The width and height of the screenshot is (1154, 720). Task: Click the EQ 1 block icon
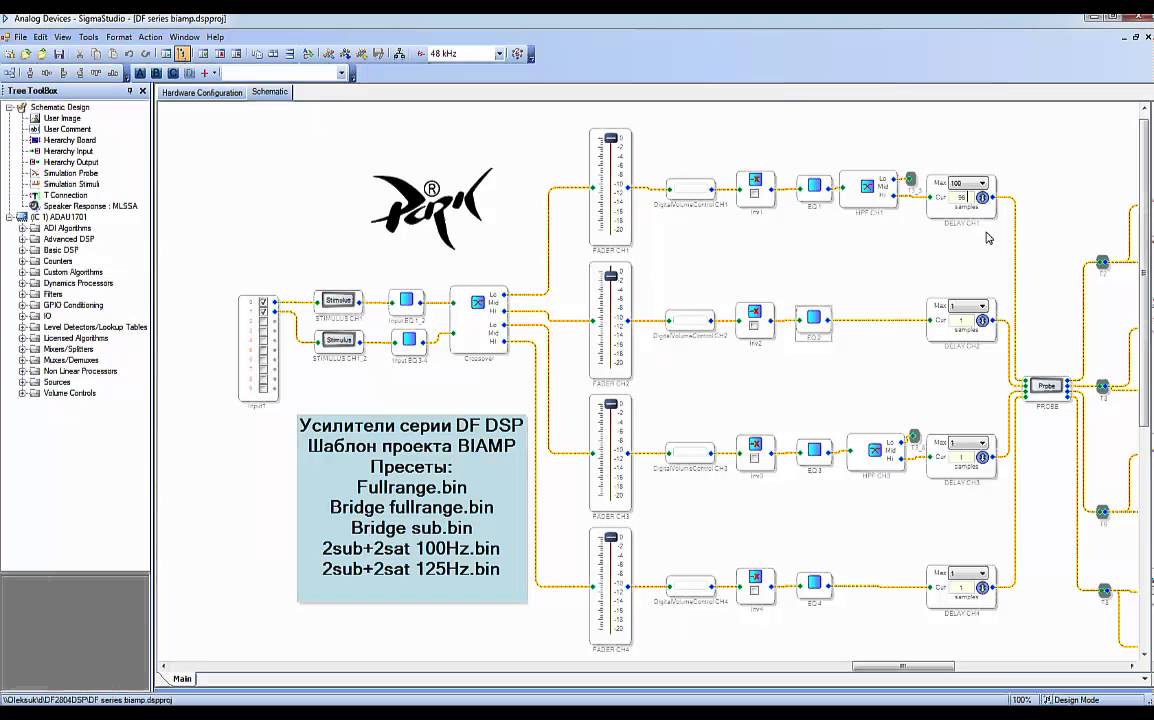(x=814, y=186)
